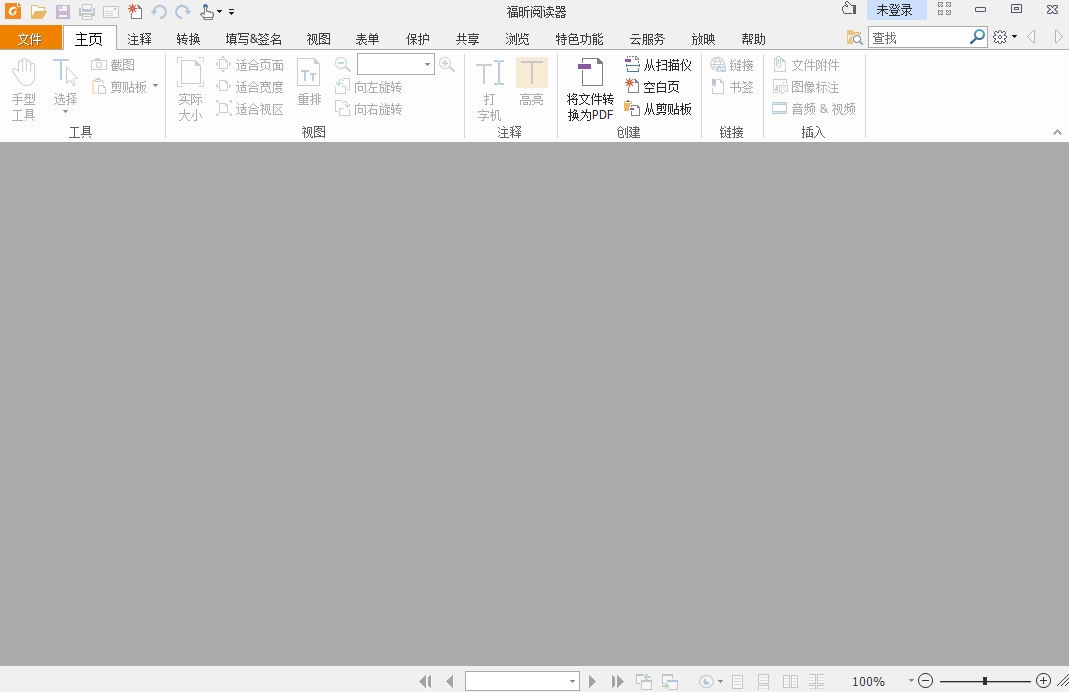Activate the 截图 (Snapshot) tool
Viewport: 1069px width, 692px height.
(x=117, y=63)
